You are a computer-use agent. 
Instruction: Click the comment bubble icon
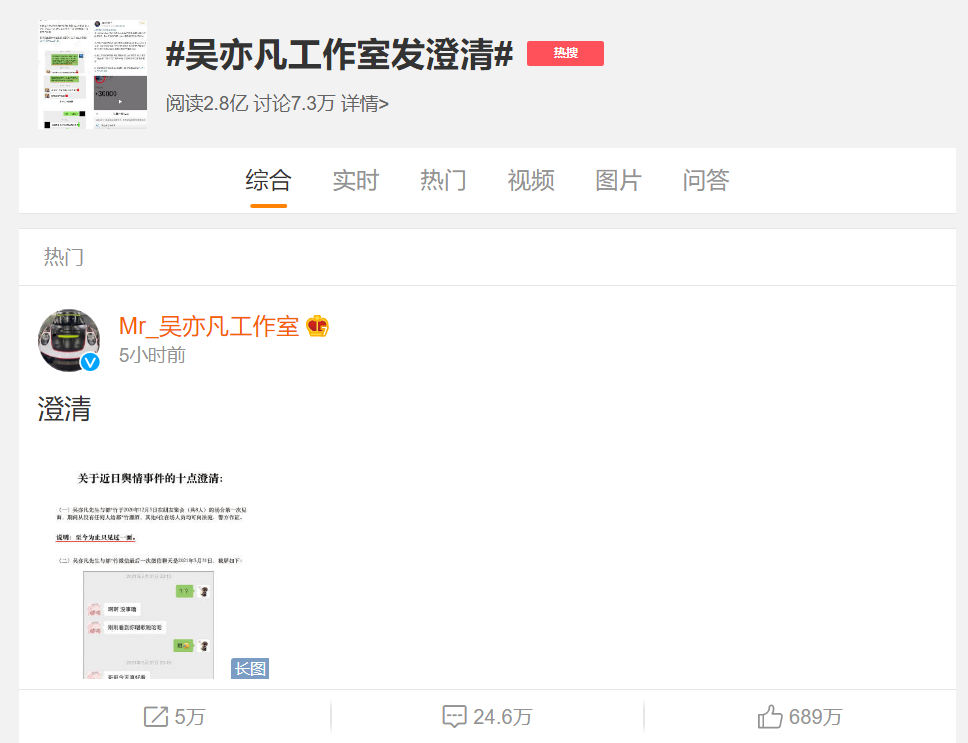point(454,716)
